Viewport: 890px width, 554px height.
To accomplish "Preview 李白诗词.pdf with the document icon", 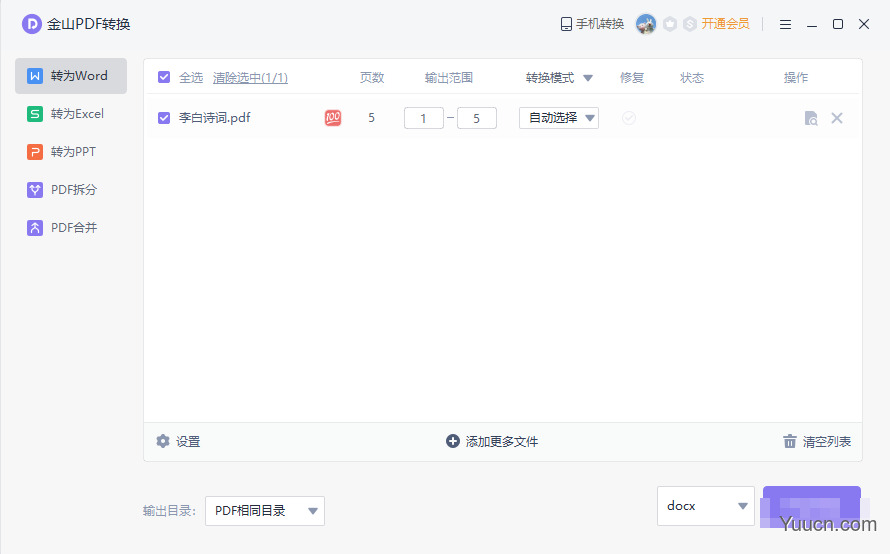I will pyautogui.click(x=811, y=118).
